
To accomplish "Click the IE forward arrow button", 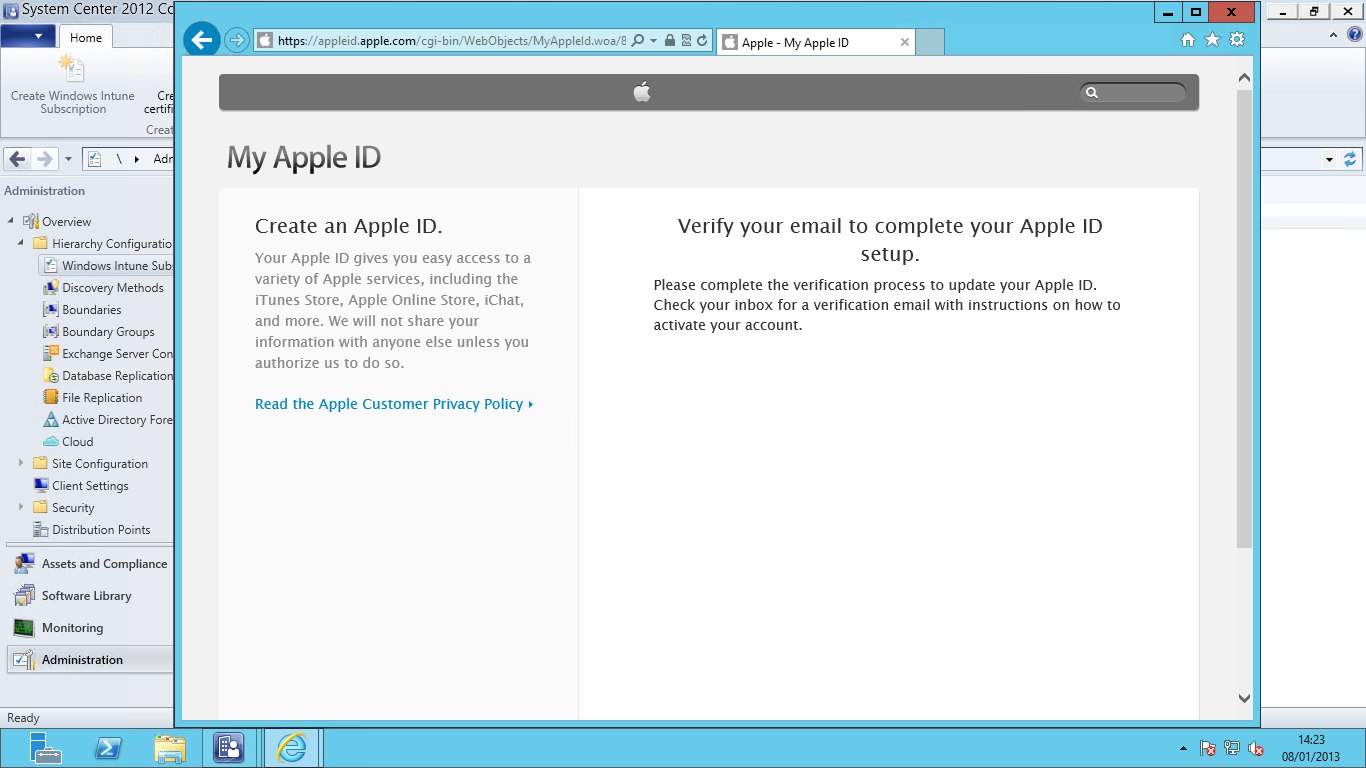I will pyautogui.click(x=236, y=40).
